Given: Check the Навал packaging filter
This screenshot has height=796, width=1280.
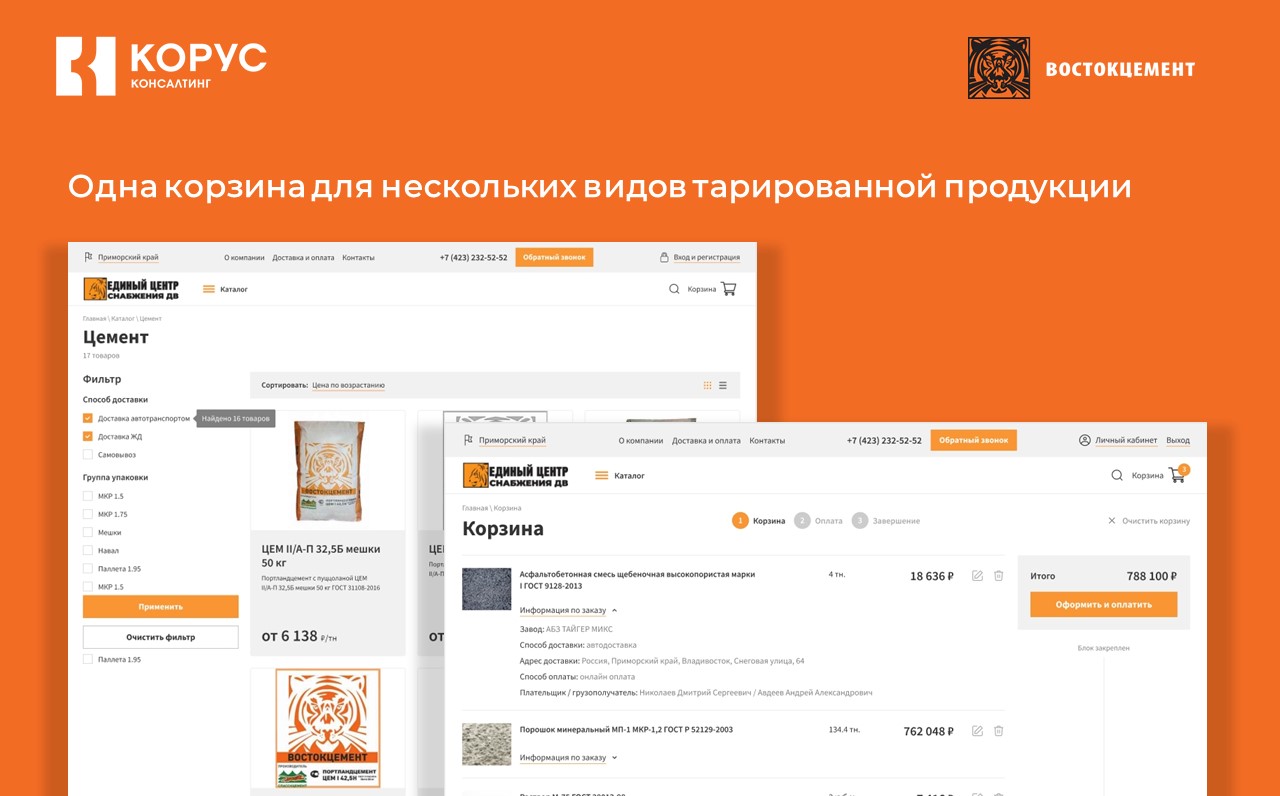Looking at the screenshot, I should tap(88, 550).
